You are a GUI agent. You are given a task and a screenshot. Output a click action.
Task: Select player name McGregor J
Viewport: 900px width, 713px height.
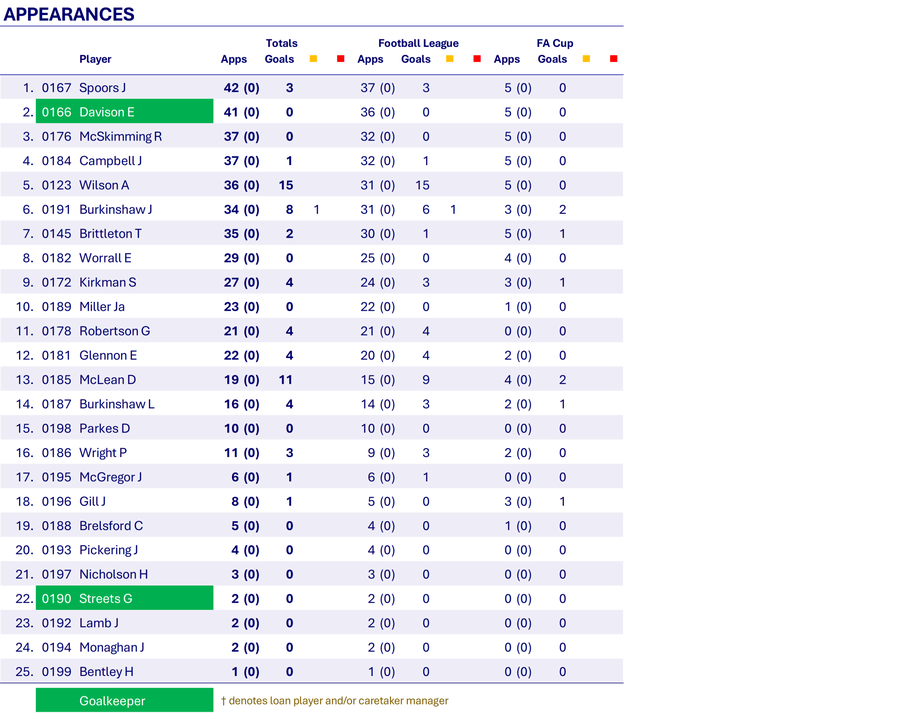110,477
